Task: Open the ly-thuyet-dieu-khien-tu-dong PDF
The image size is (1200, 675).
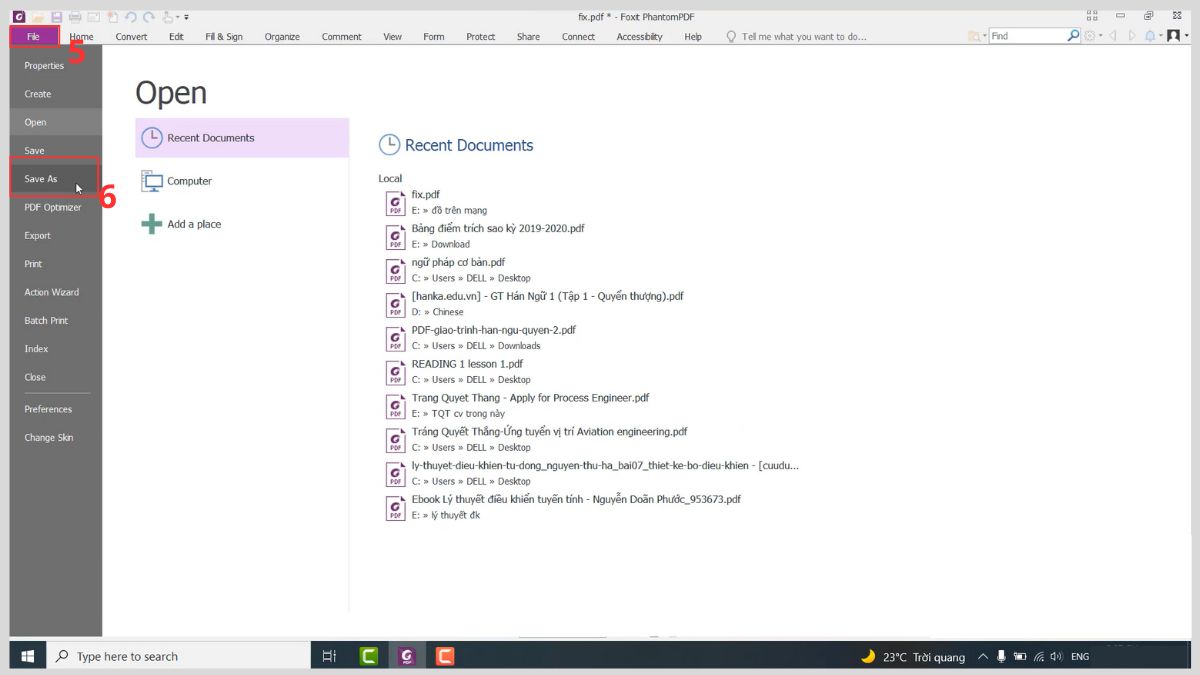Action: pos(592,473)
